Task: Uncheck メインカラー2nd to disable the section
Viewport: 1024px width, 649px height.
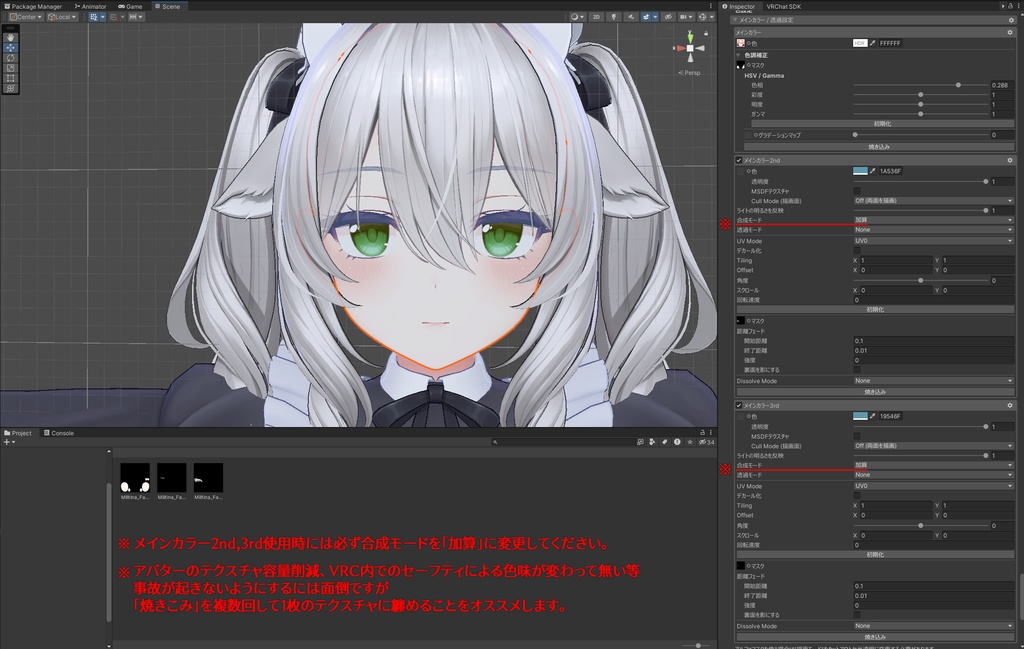Action: tap(739, 159)
